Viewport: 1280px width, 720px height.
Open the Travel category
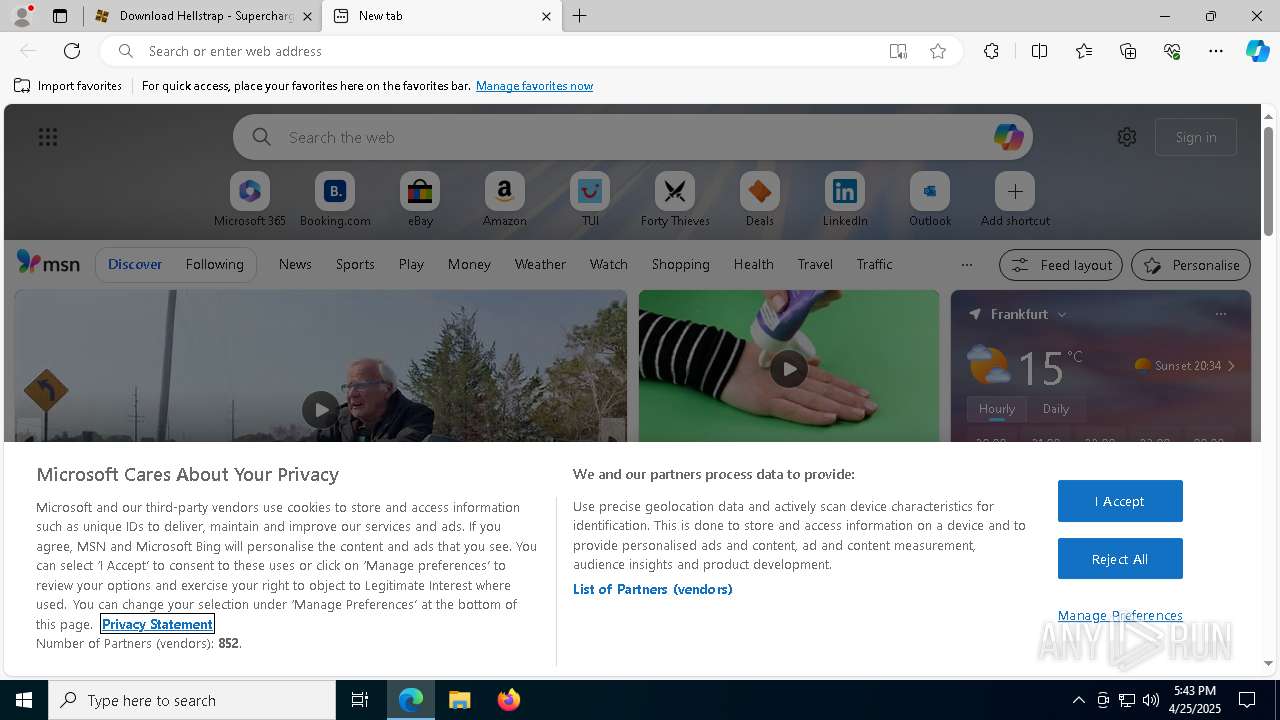815,264
